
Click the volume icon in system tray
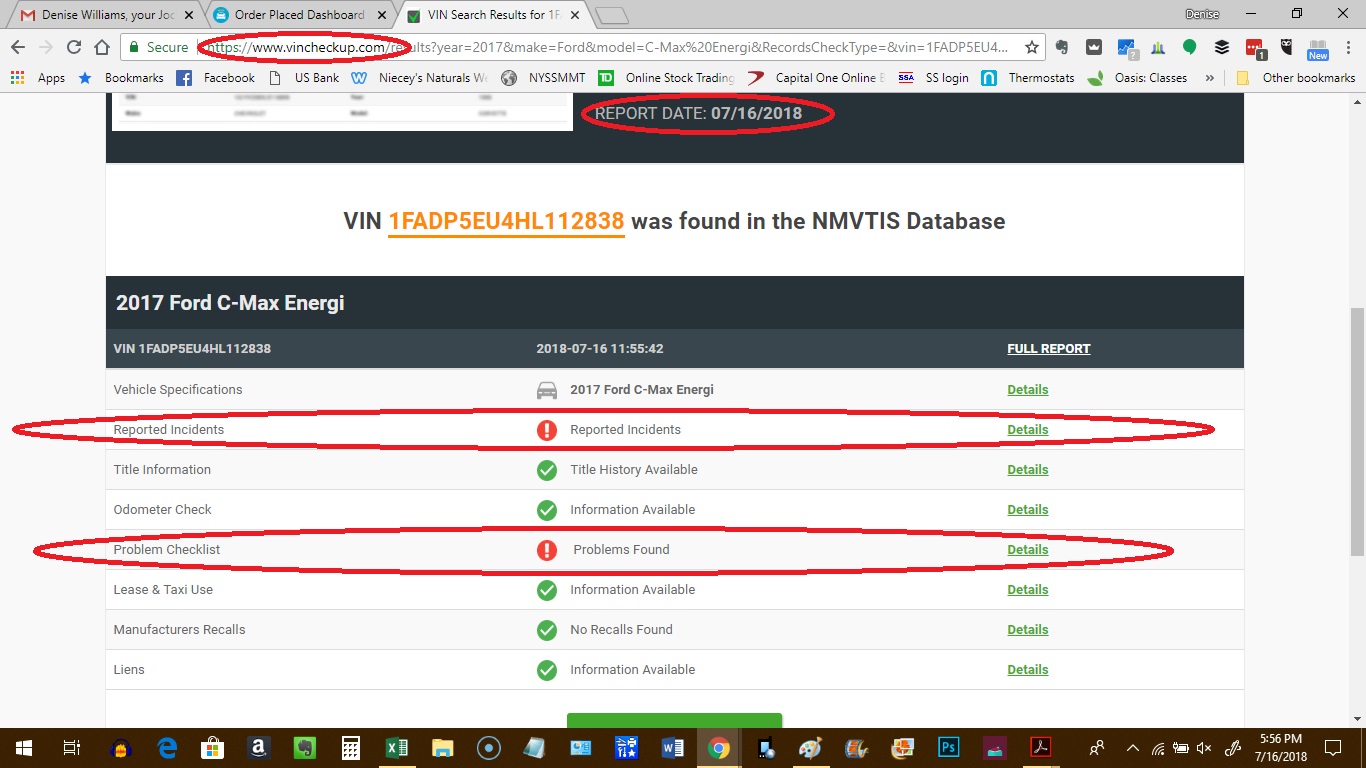coord(1204,748)
